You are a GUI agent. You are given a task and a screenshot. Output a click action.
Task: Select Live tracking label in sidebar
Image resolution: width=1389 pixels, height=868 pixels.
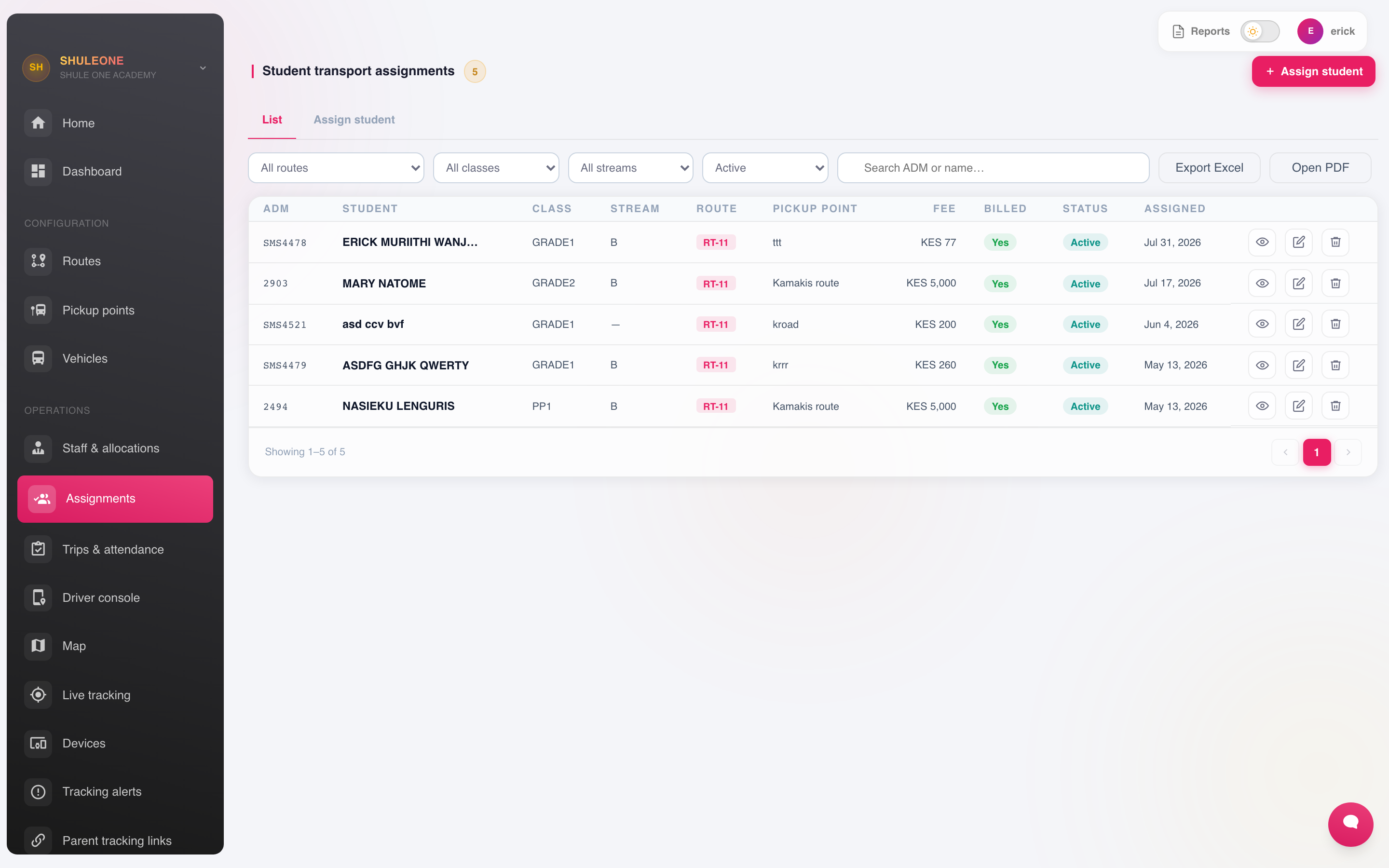point(96,695)
